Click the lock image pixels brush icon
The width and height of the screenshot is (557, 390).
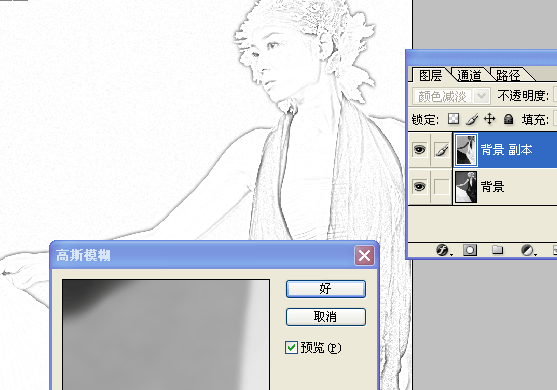[x=472, y=119]
